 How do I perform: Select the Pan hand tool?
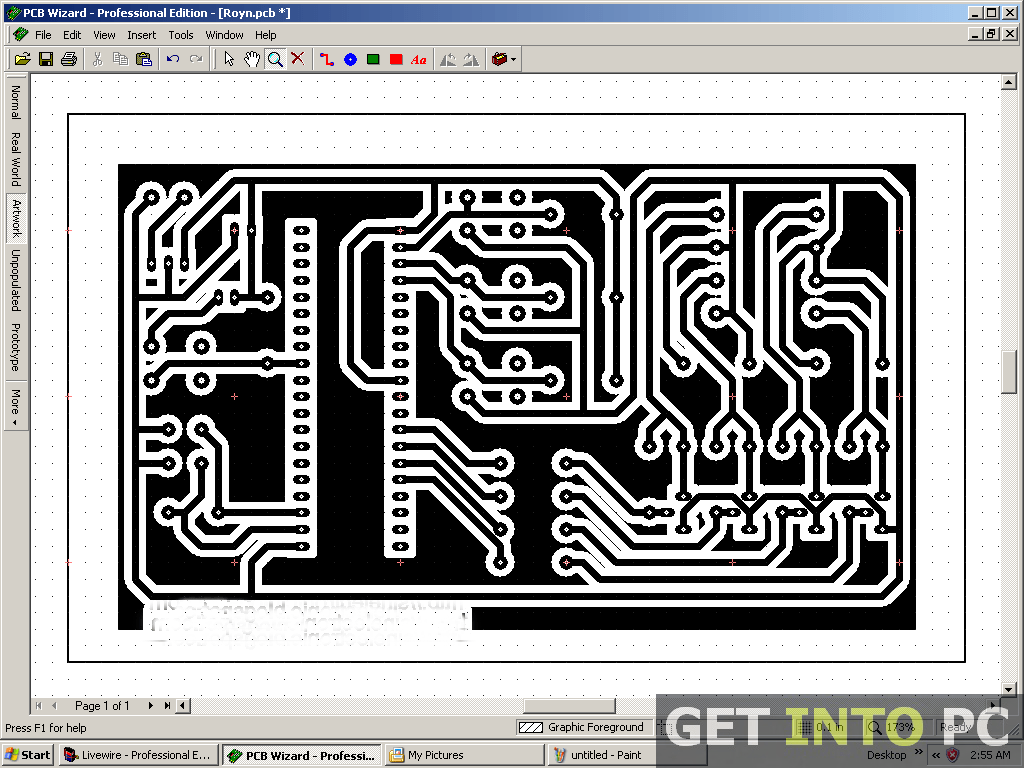pyautogui.click(x=253, y=59)
